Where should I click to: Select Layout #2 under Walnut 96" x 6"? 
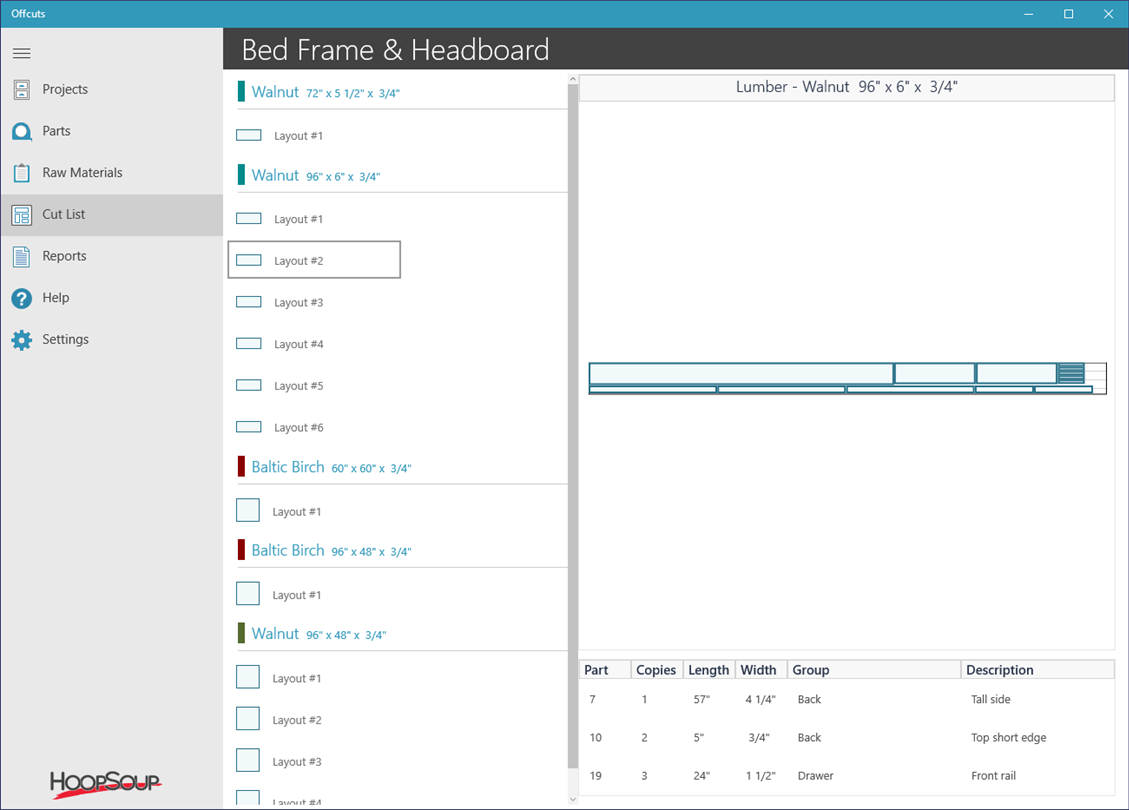314,260
